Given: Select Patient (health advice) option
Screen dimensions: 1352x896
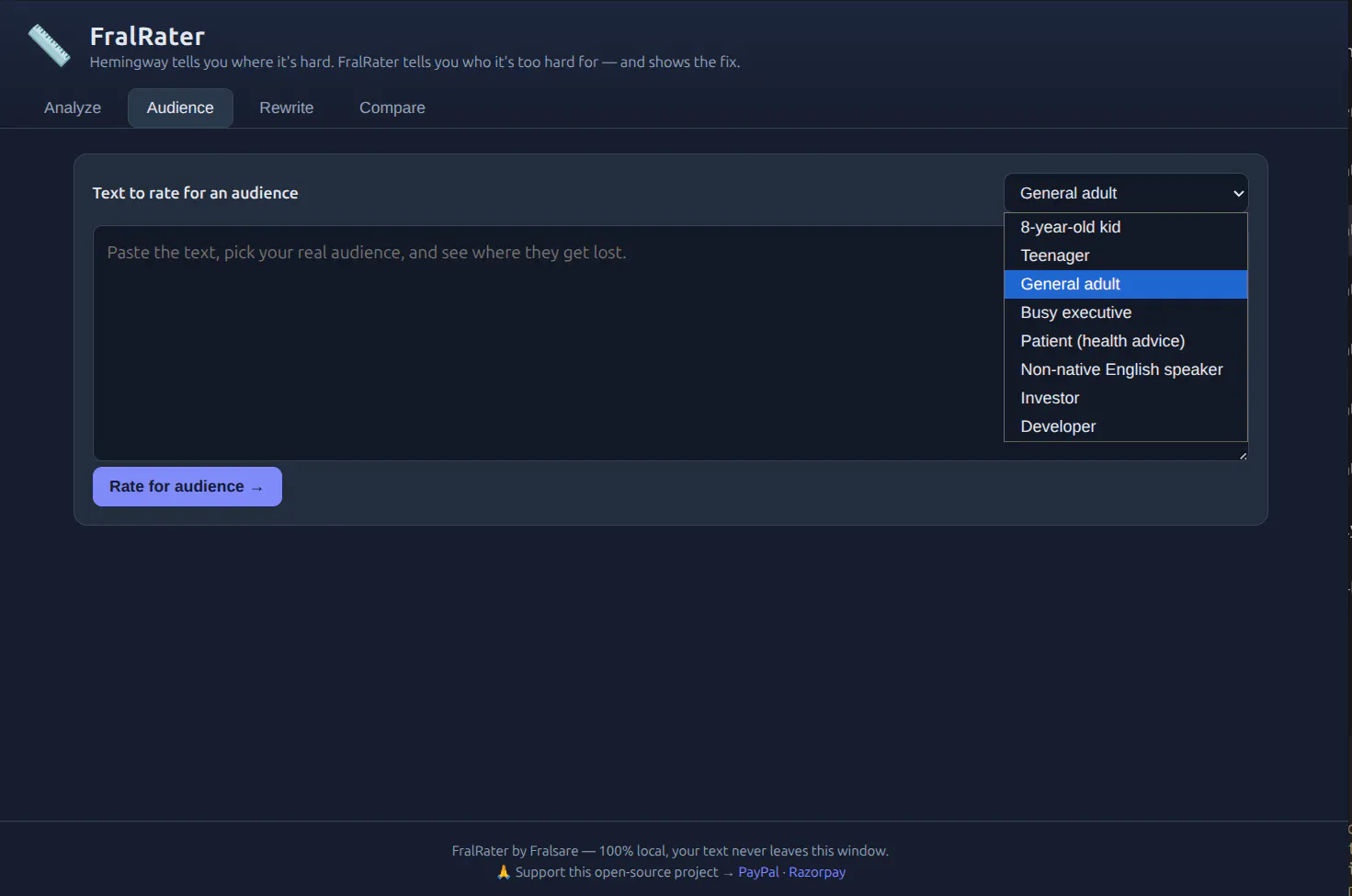Looking at the screenshot, I should point(1126,341).
